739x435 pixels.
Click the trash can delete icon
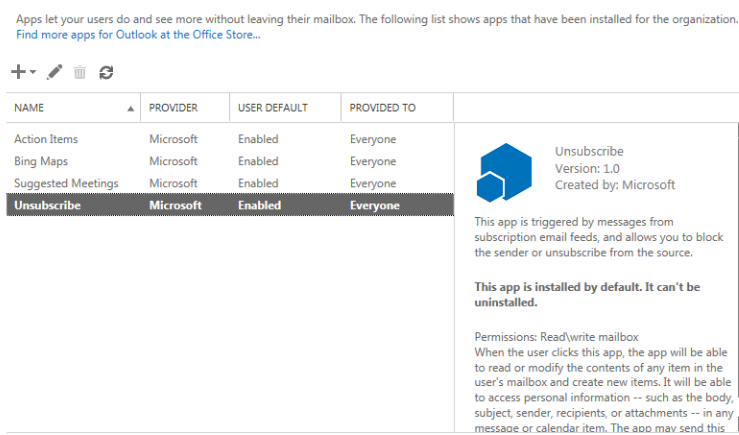(80, 72)
